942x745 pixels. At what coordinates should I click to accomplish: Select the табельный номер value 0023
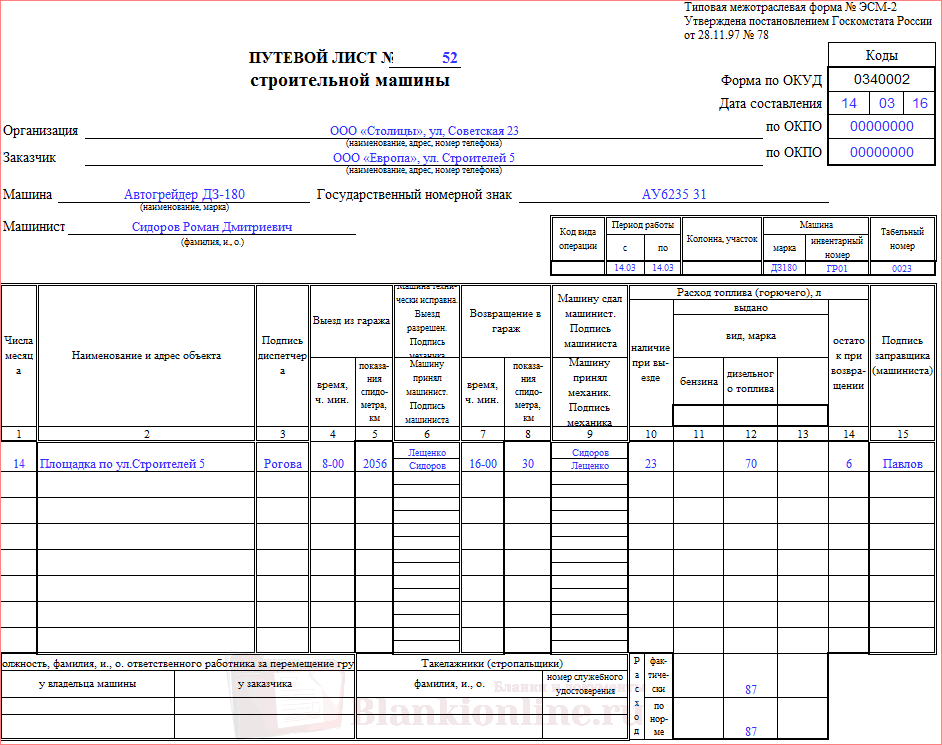pyautogui.click(x=901, y=268)
